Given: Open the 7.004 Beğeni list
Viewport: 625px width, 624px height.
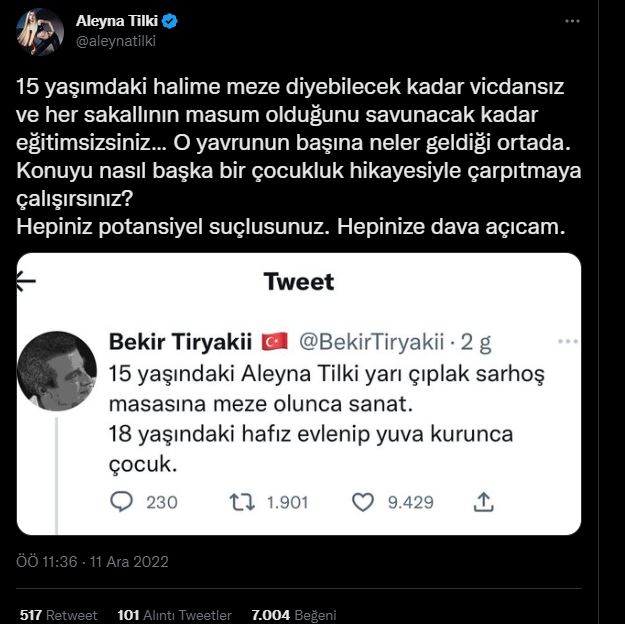Looking at the screenshot, I should (293, 614).
